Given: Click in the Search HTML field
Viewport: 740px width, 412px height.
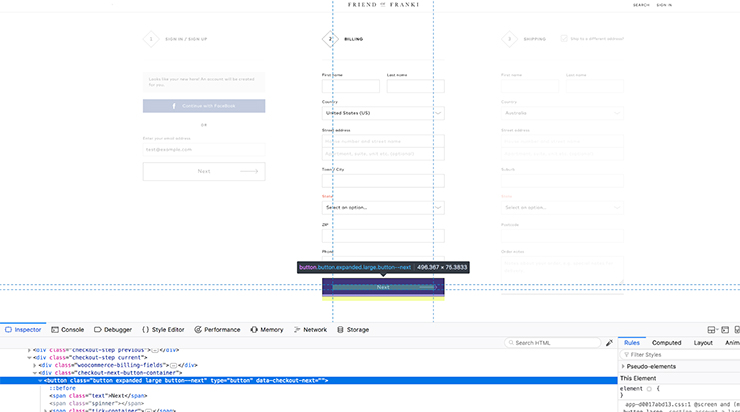Looking at the screenshot, I should pos(553,343).
